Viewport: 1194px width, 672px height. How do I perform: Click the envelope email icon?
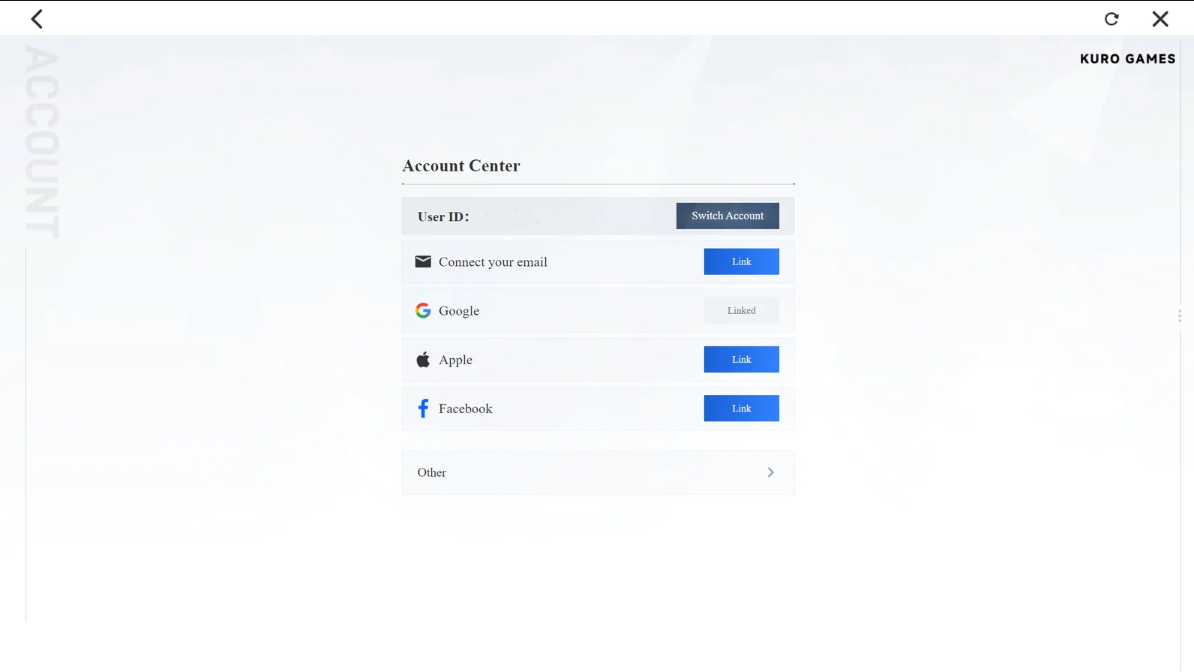[423, 261]
